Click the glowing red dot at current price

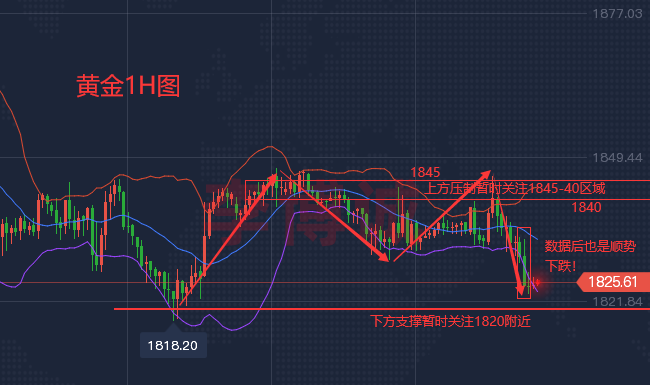click(x=538, y=282)
